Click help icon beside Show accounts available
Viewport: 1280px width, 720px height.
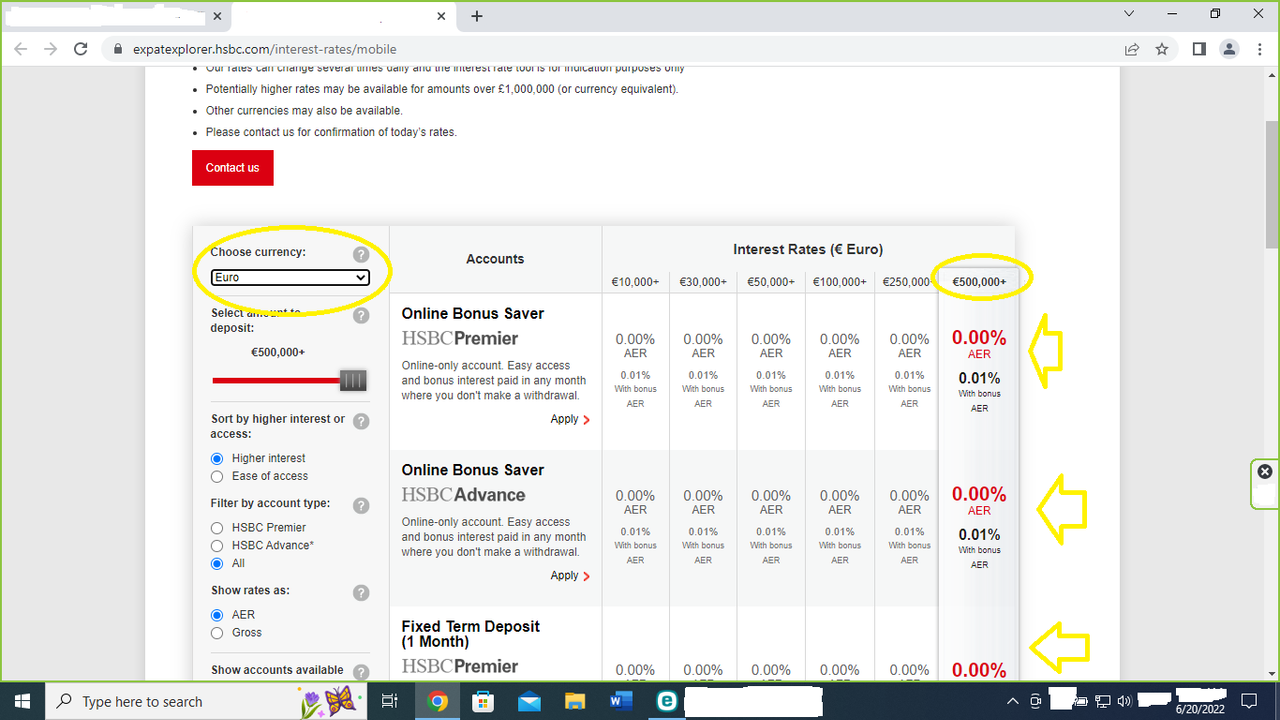pyautogui.click(x=361, y=673)
